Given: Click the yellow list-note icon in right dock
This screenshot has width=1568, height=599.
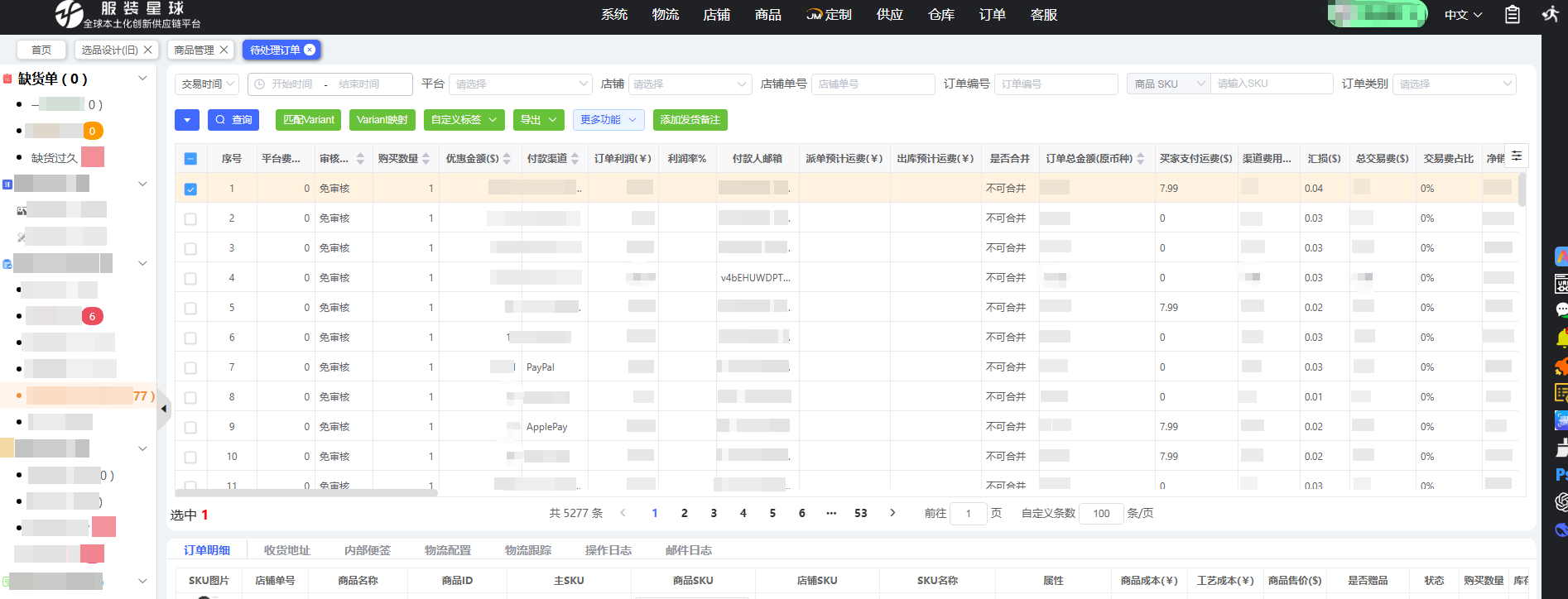Looking at the screenshot, I should point(1561,392).
